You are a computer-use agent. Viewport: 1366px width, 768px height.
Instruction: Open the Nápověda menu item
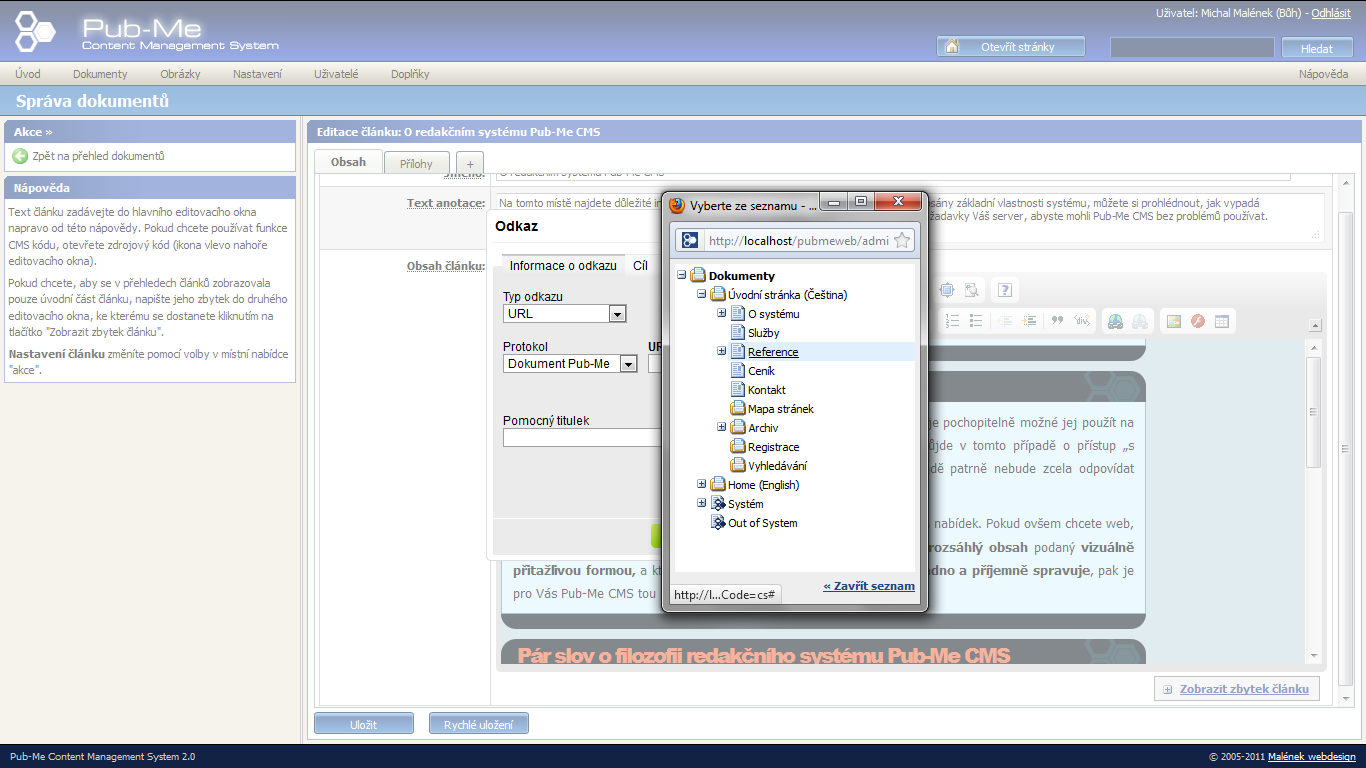point(1323,74)
